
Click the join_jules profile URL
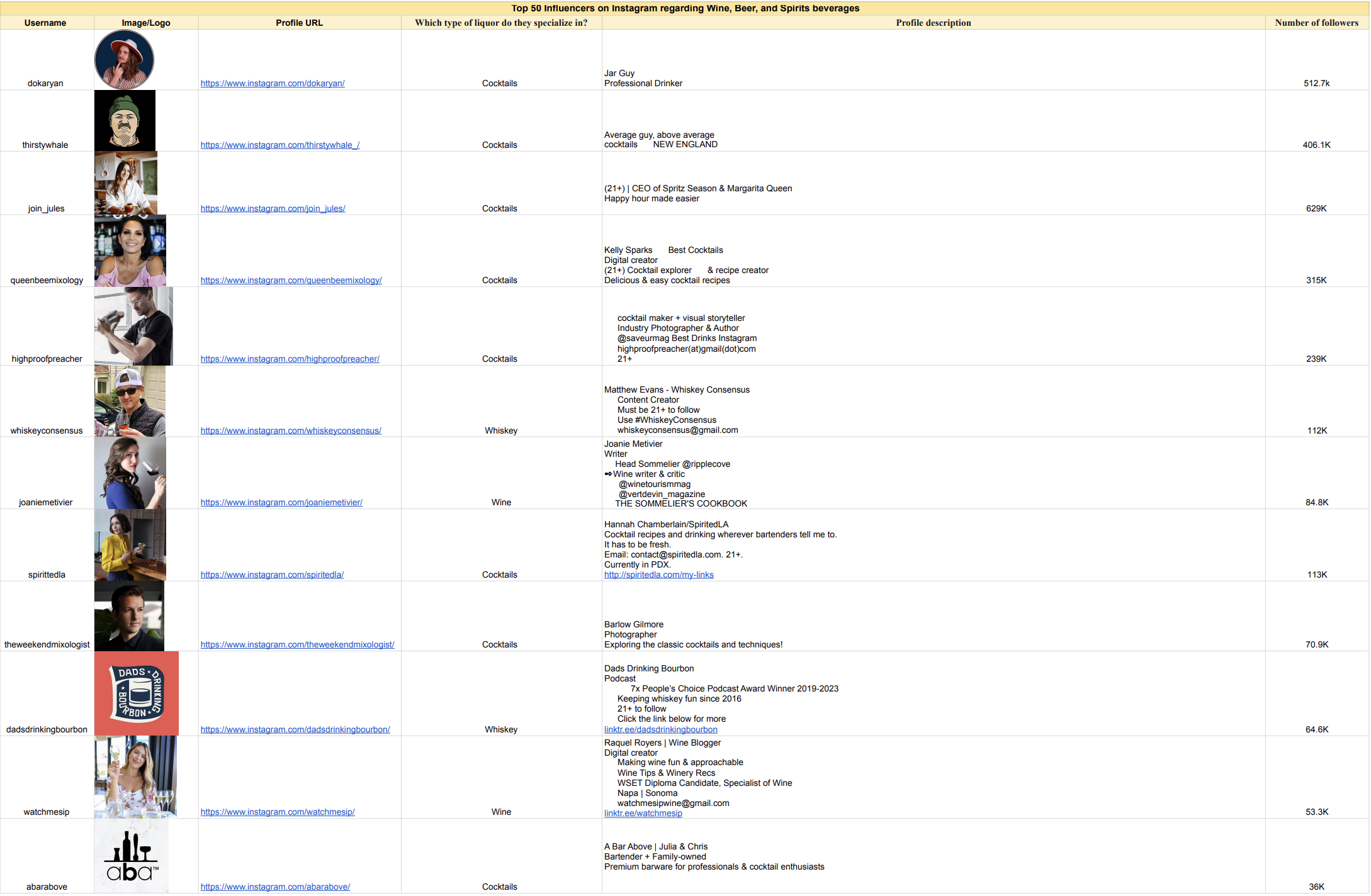273,208
